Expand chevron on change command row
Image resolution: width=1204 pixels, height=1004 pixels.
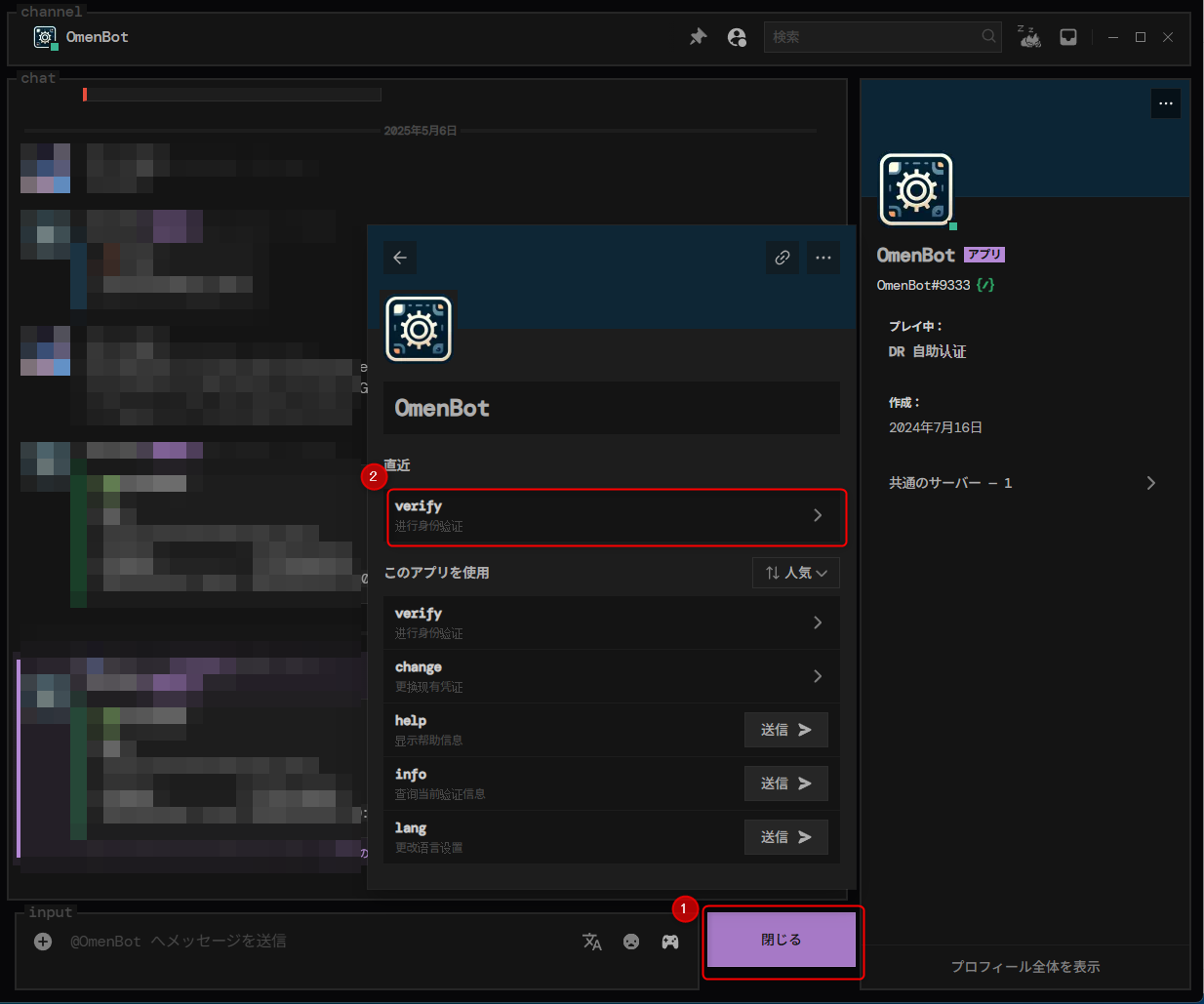(818, 676)
